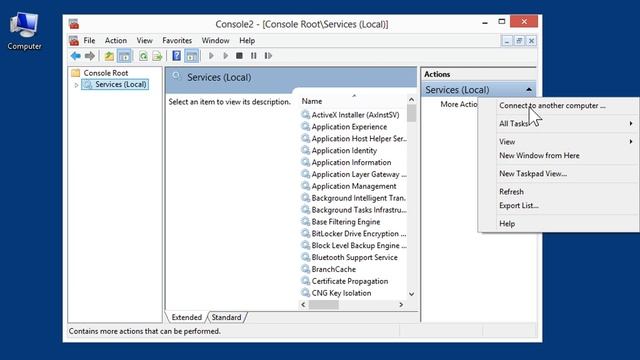640x360 pixels.
Task: Click the Export List toolbar icon
Action: click(157, 56)
